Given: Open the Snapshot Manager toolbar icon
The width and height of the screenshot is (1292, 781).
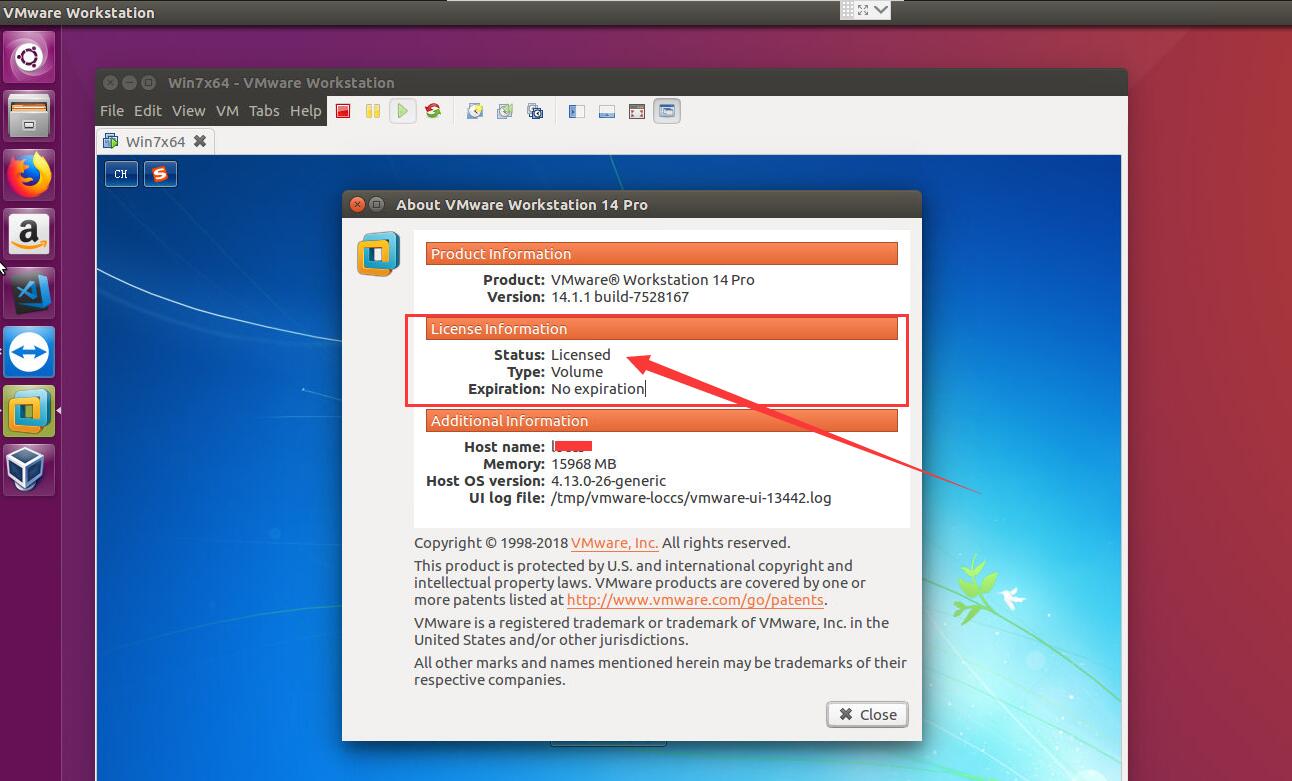Looking at the screenshot, I should [535, 111].
